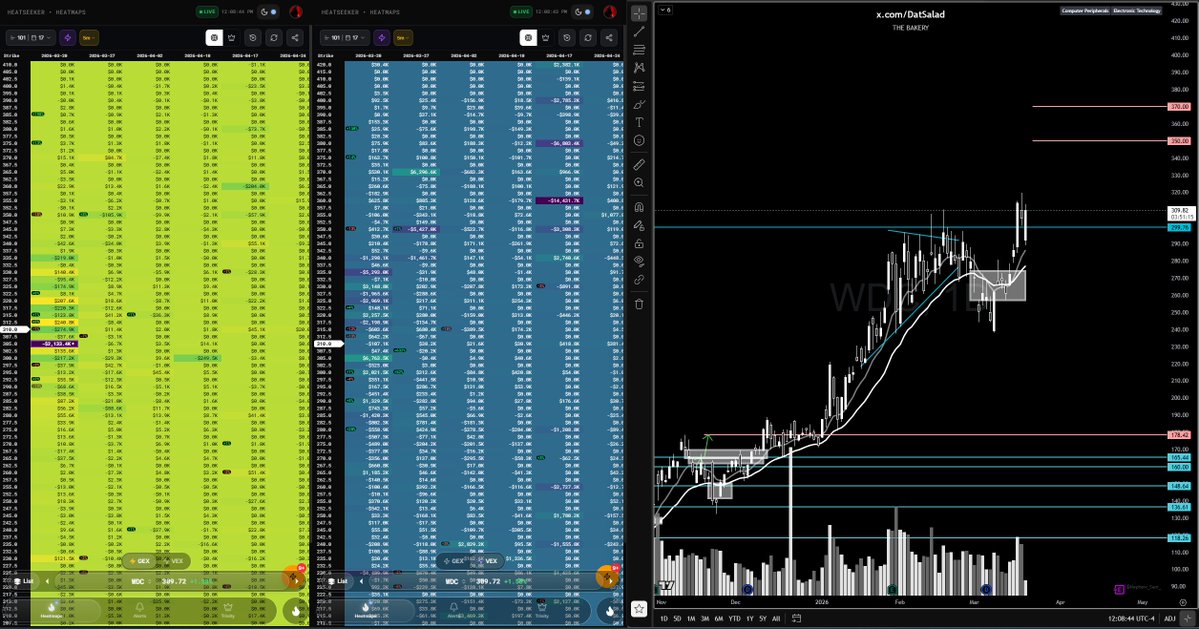Screen dimensions: 1199x629
Task: Click the 299.76 teal price level label
Action: coord(1179,228)
